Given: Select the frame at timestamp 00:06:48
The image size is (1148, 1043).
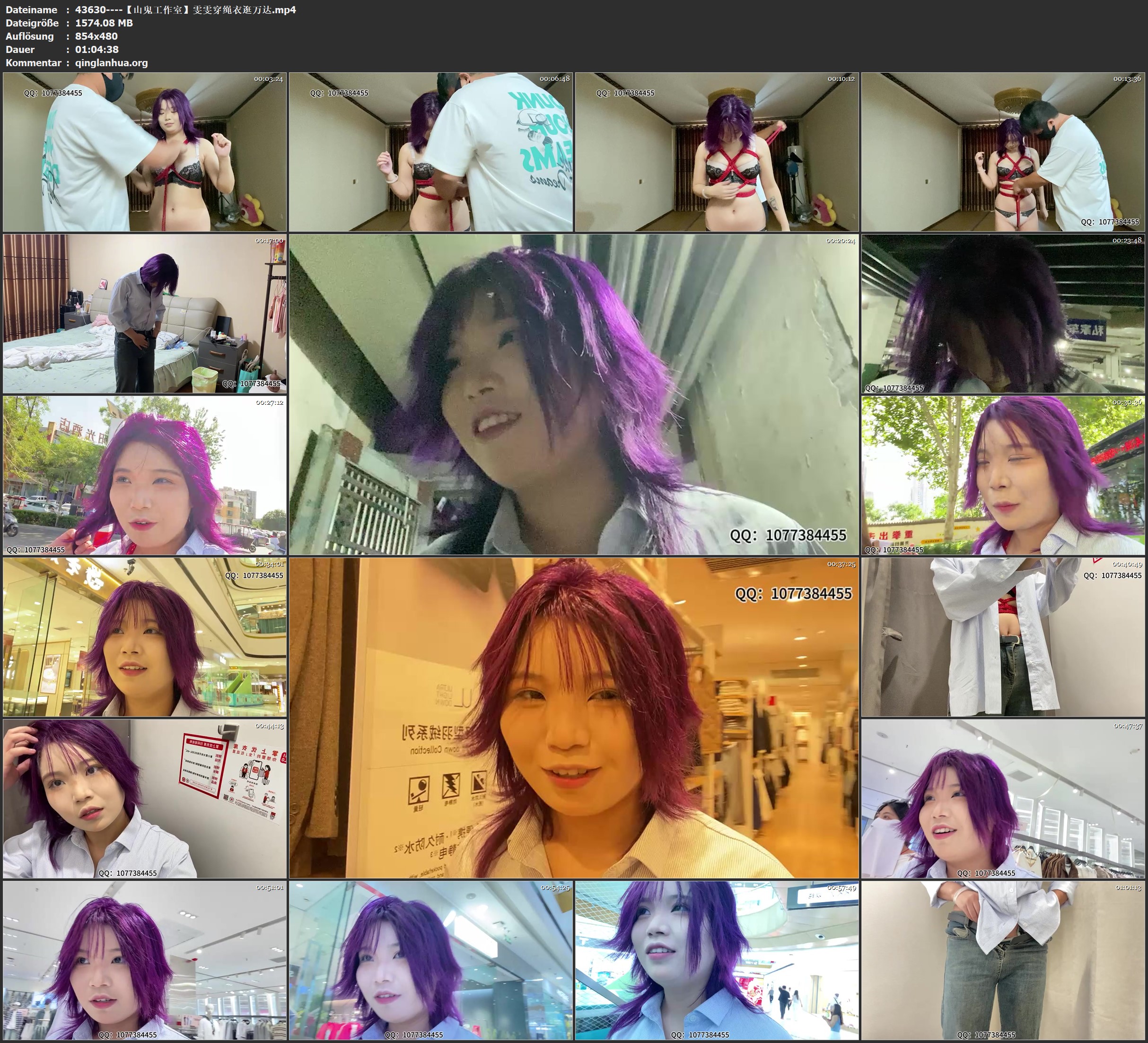Looking at the screenshot, I should 430,151.
